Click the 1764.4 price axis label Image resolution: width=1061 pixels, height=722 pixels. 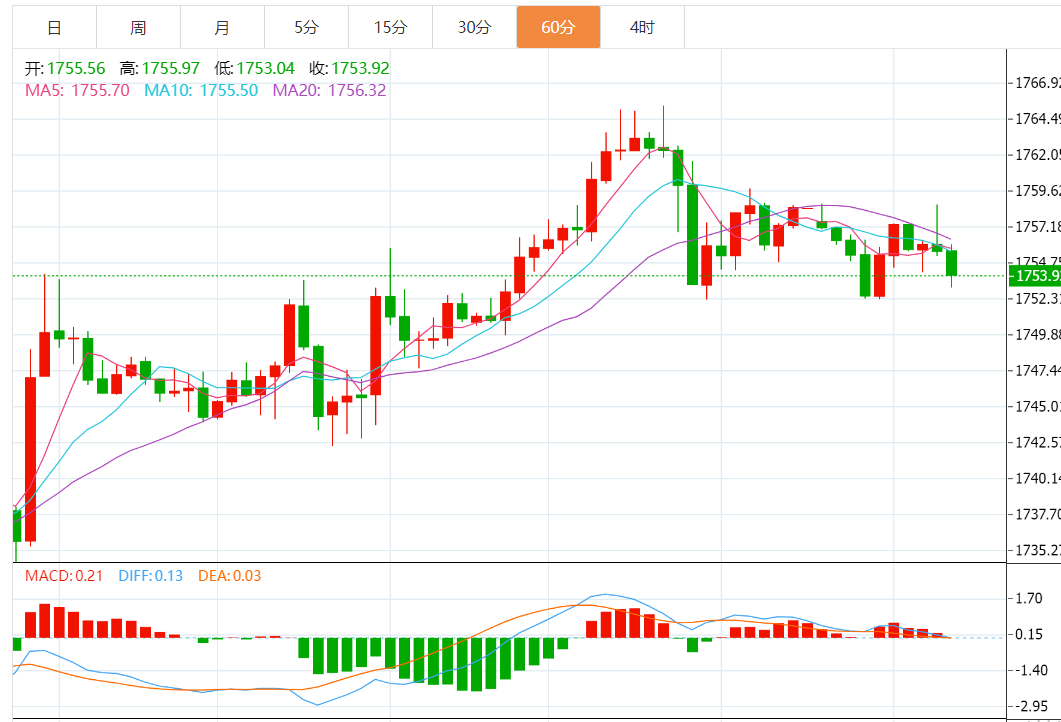1038,119
